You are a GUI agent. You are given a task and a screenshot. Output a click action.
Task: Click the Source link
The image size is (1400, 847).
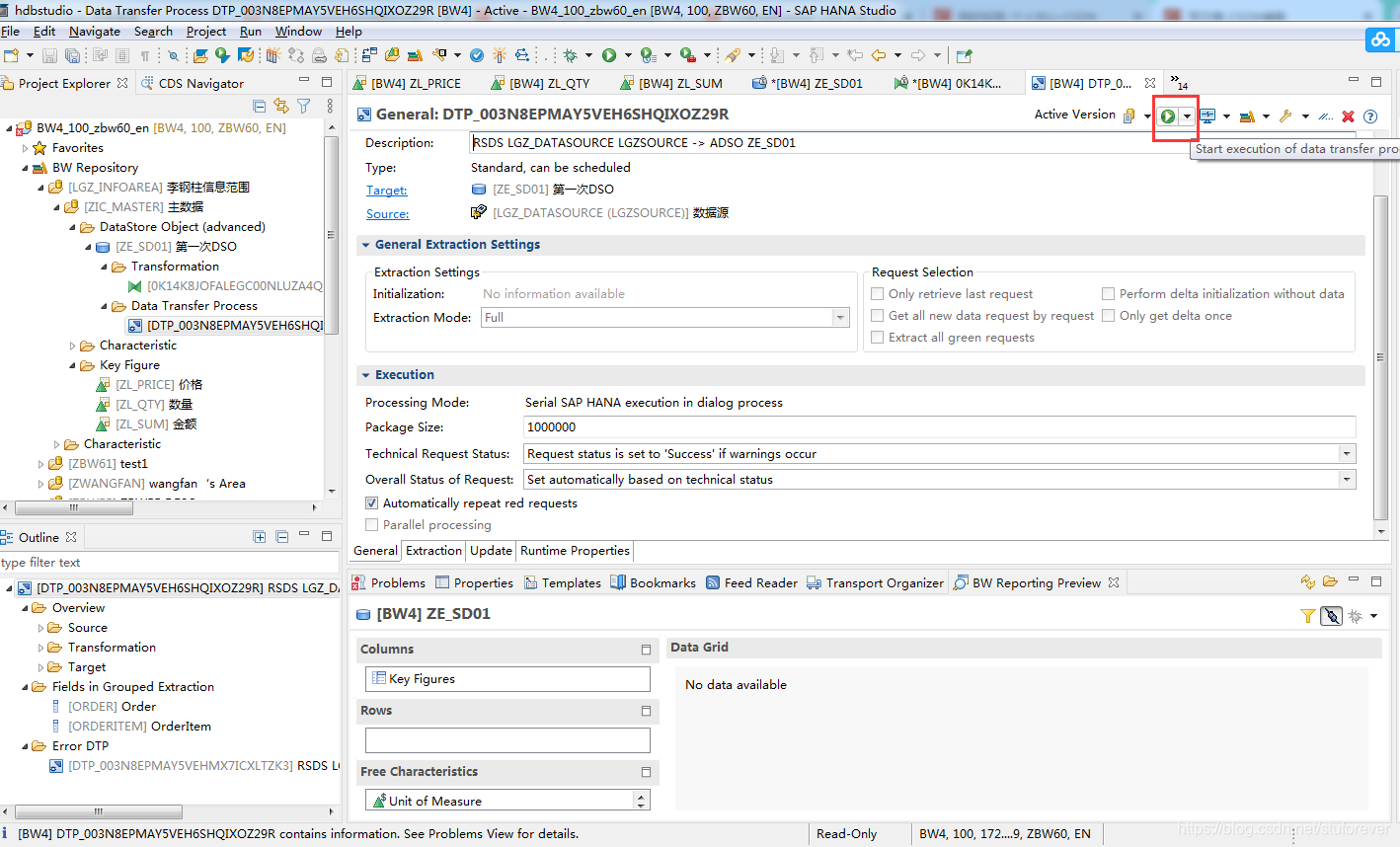pyautogui.click(x=387, y=214)
